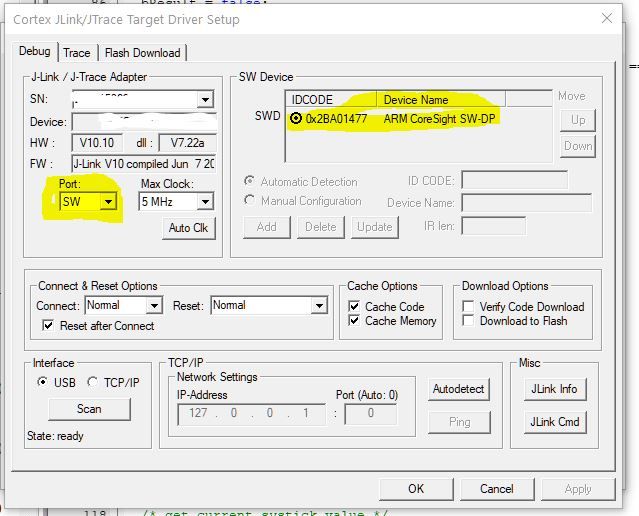
Task: Open the Connect Normal dropdown
Action: [154, 305]
